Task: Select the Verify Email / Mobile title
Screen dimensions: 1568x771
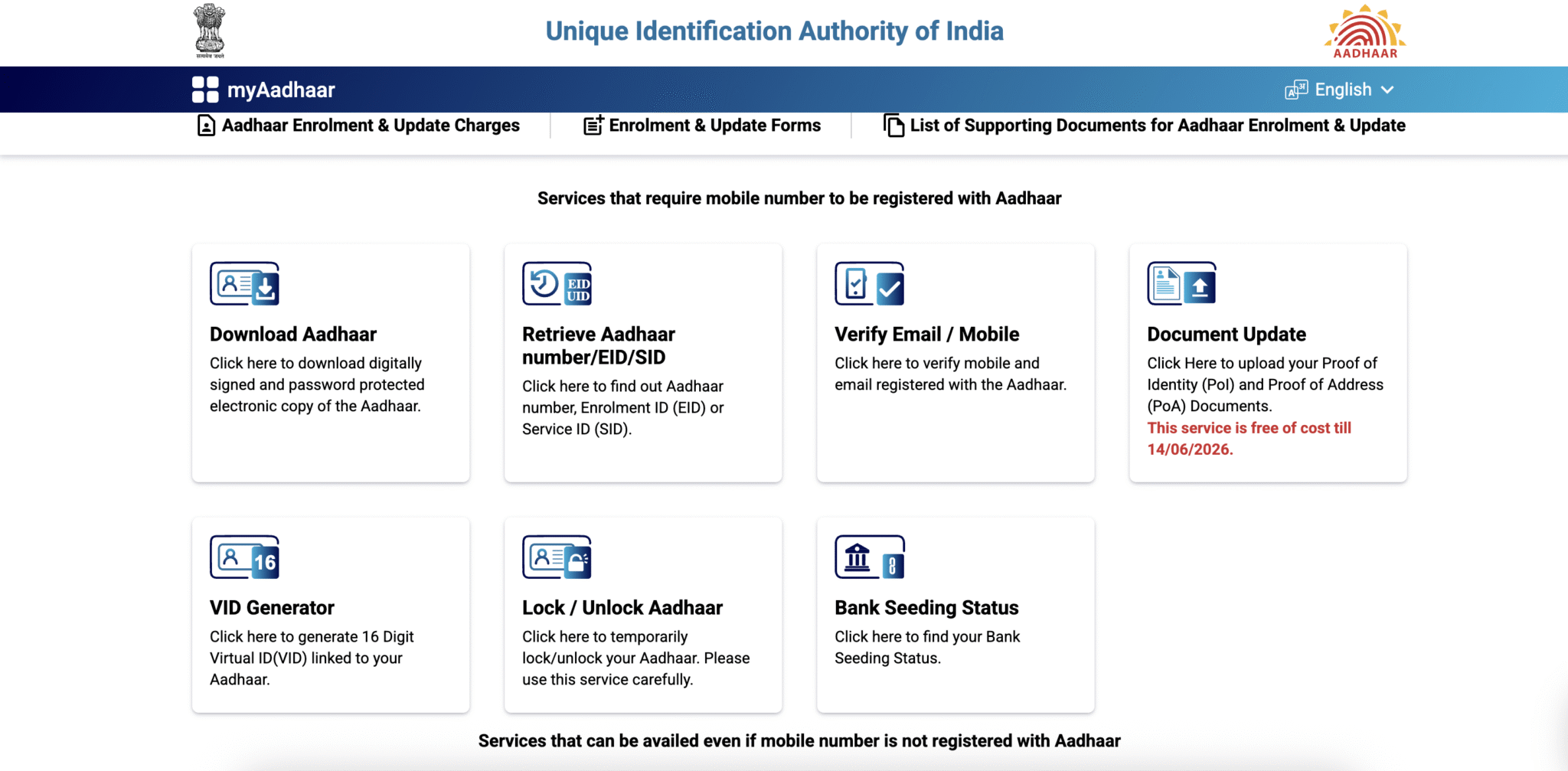Action: (x=926, y=335)
